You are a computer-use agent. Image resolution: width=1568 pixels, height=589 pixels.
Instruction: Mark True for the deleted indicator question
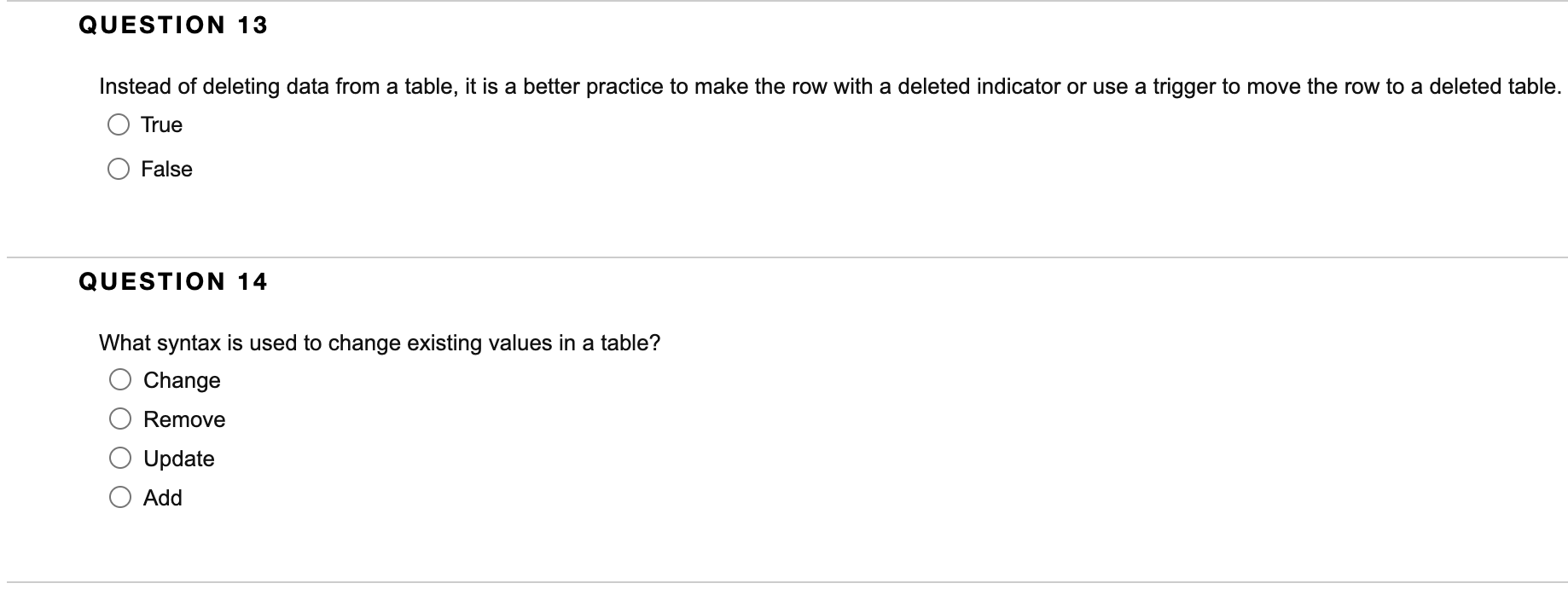coord(119,124)
